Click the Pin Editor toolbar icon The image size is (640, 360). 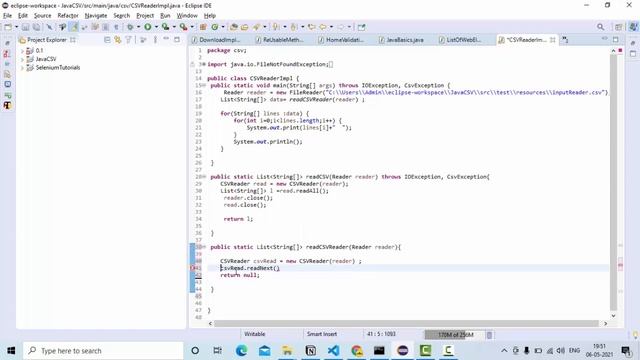(361, 27)
